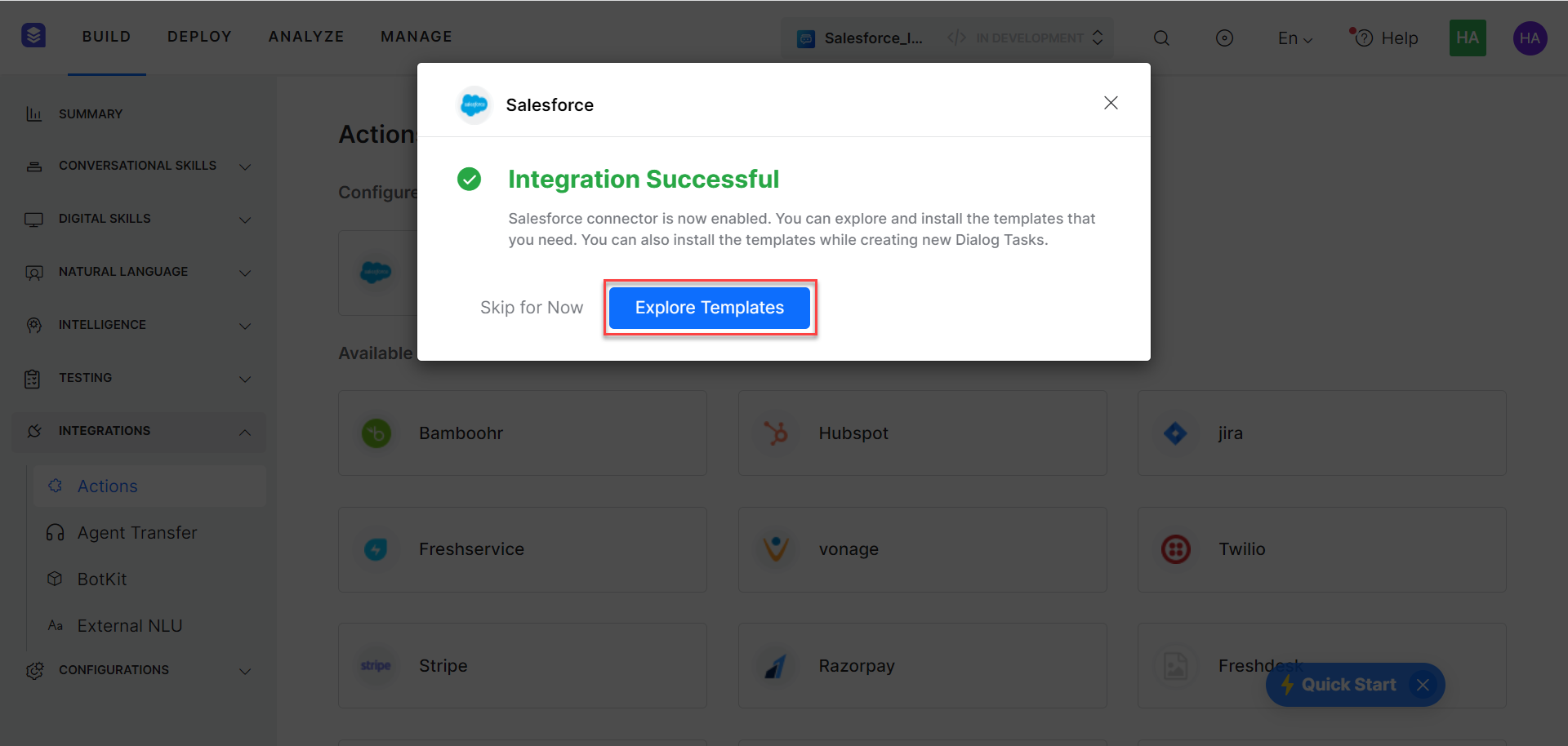1568x746 pixels.
Task: Click the Explore Templates button
Action: (710, 308)
